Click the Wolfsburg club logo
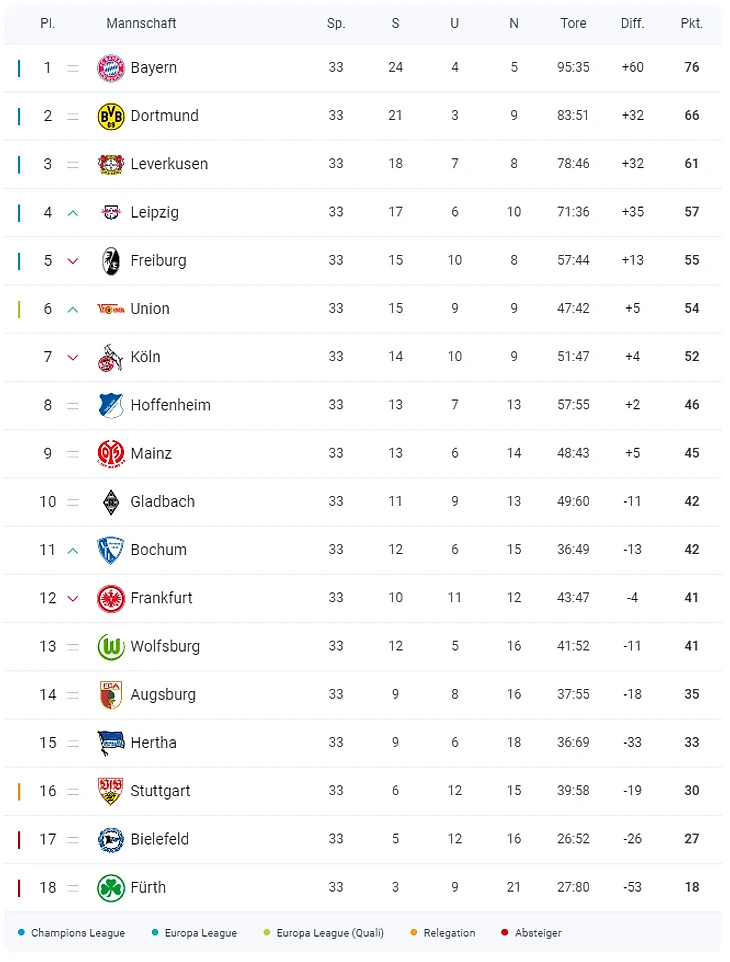Image resolution: width=730 pixels, height=962 pixels. [110, 647]
